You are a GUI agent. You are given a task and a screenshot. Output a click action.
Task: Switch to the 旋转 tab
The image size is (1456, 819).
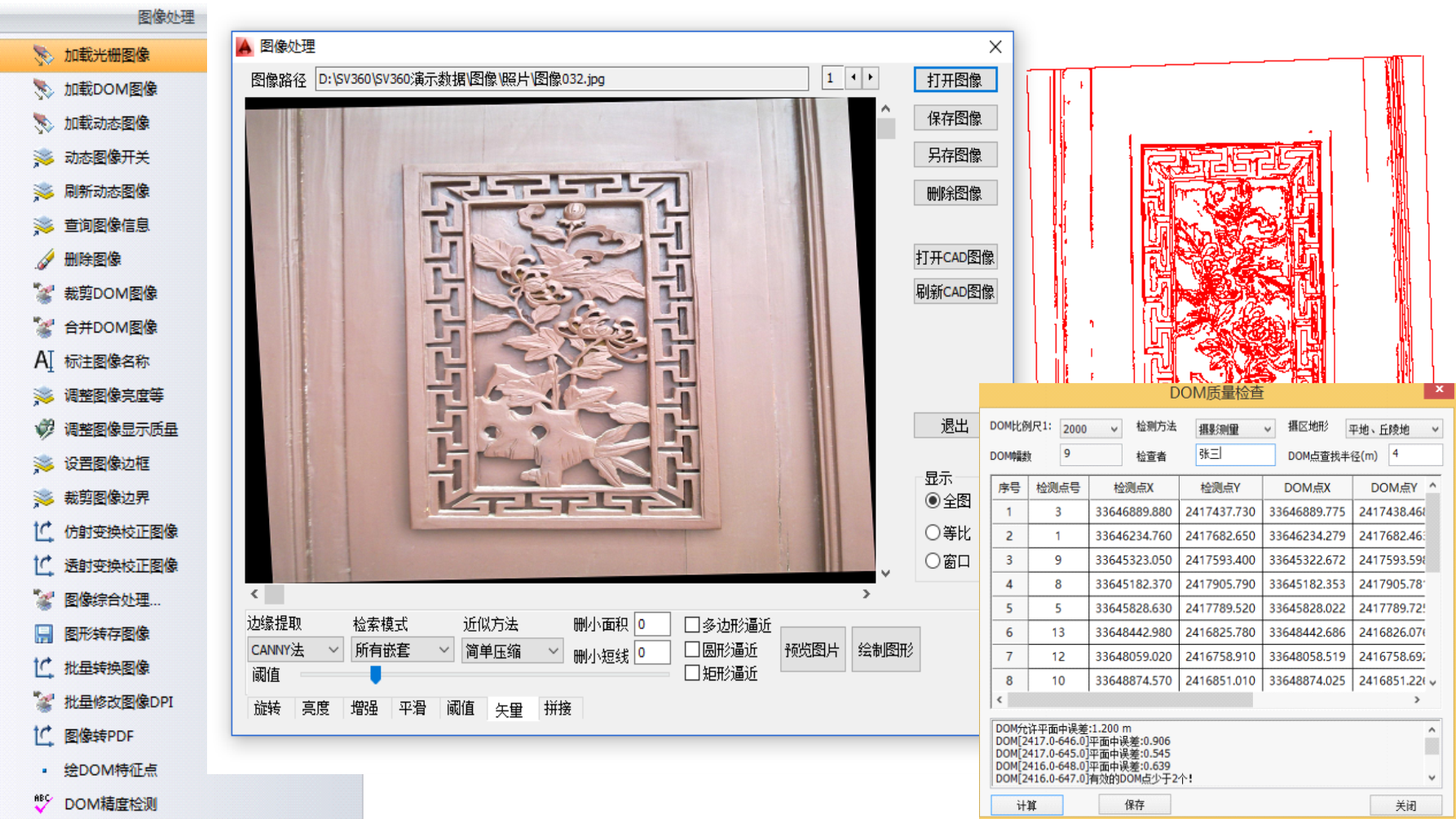coord(267,708)
